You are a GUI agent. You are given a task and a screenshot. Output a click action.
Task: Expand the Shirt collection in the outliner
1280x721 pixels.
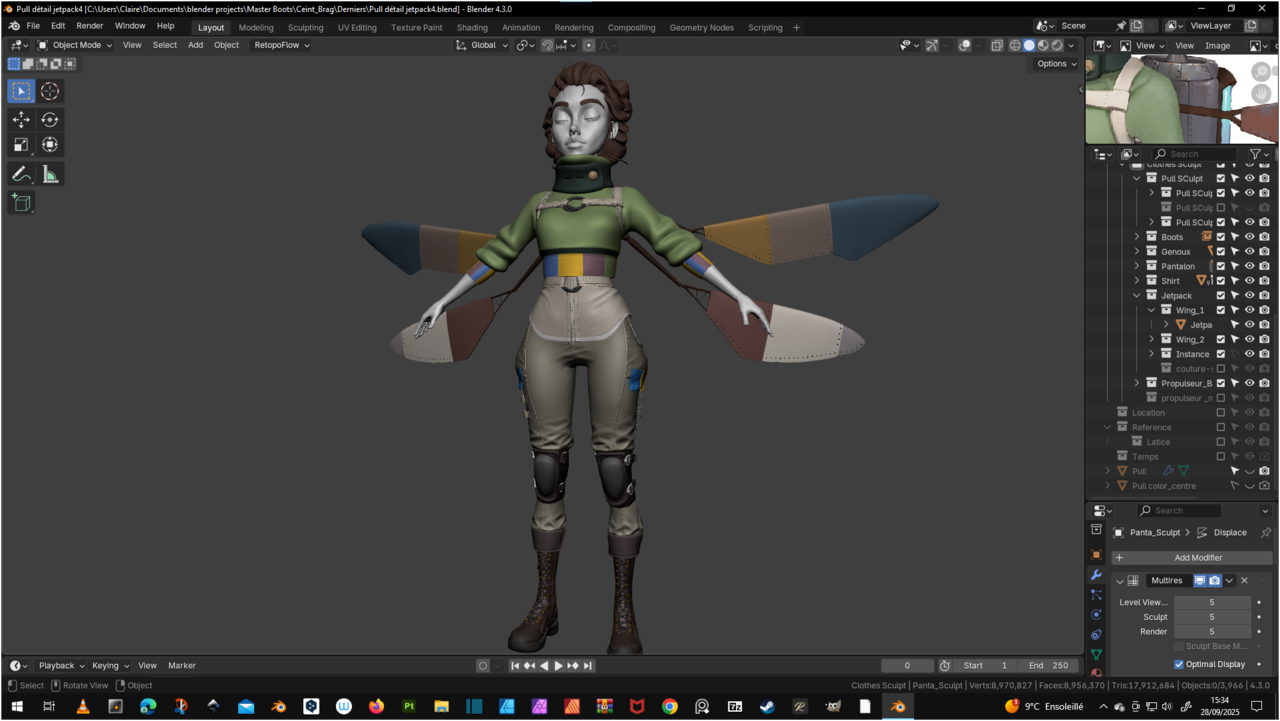coord(1137,281)
